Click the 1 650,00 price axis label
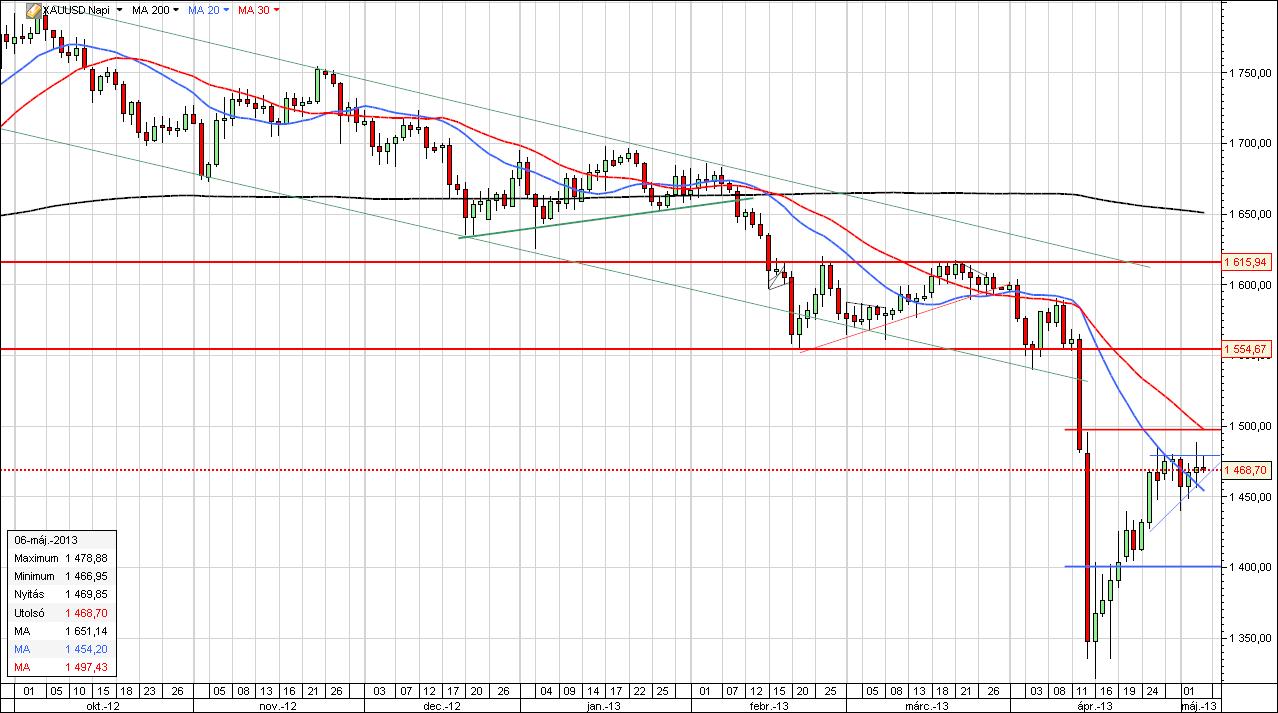 coord(1249,215)
